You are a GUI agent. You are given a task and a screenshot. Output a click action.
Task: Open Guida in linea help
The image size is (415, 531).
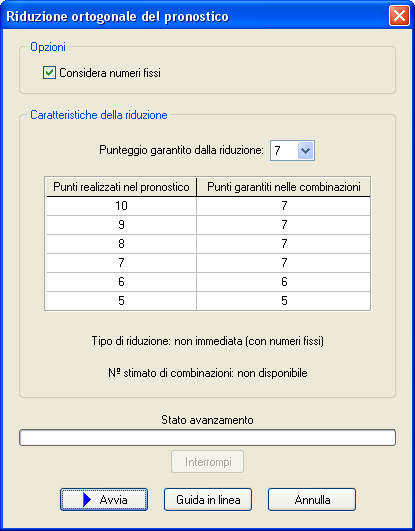click(208, 500)
